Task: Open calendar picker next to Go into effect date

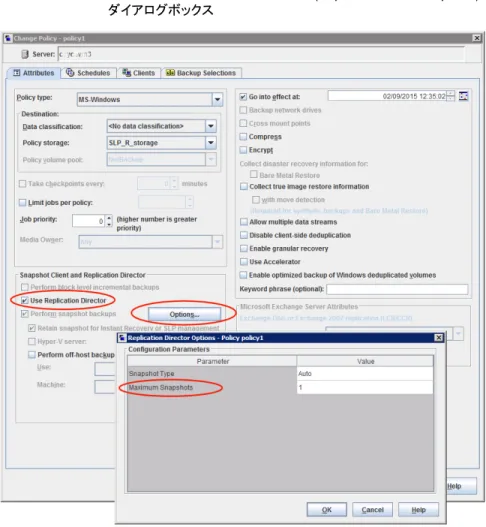Action: coord(463,96)
